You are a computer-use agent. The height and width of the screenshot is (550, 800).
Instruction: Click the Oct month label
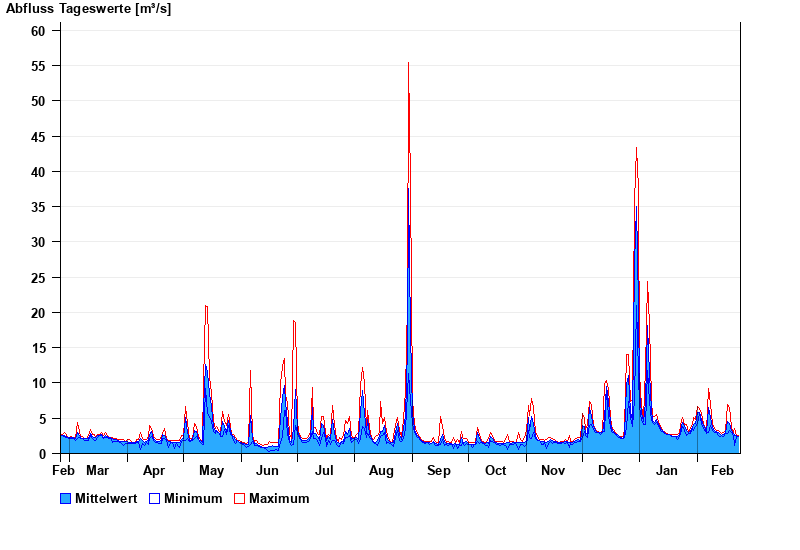(496, 470)
